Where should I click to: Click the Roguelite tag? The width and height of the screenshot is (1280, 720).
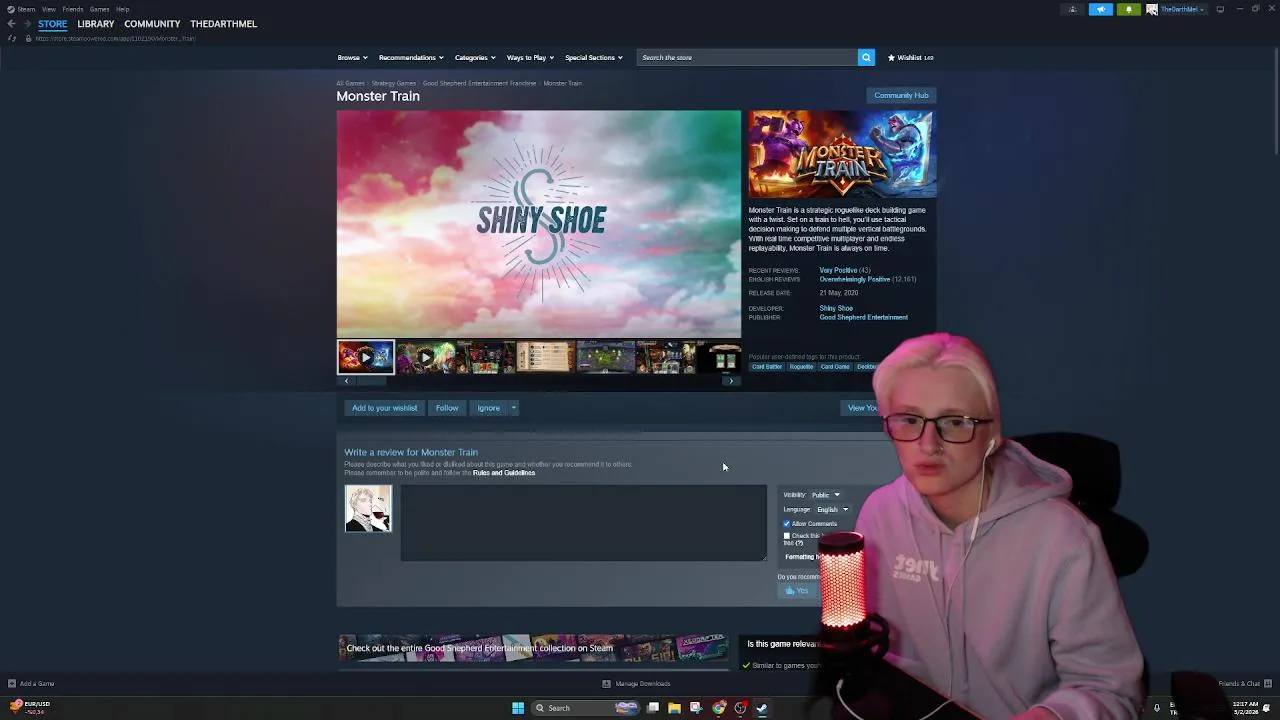pos(801,367)
